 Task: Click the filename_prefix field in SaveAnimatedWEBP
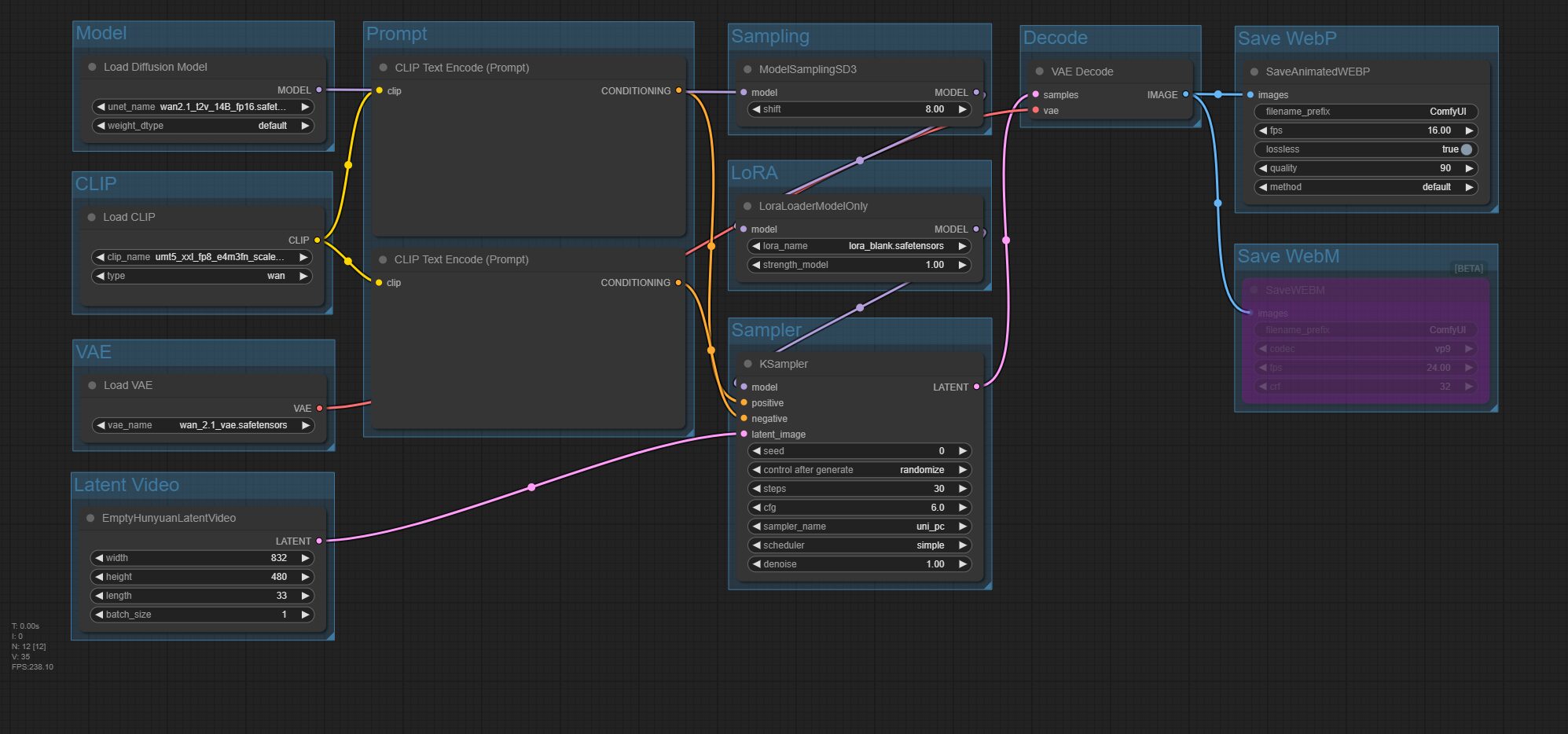[1365, 112]
